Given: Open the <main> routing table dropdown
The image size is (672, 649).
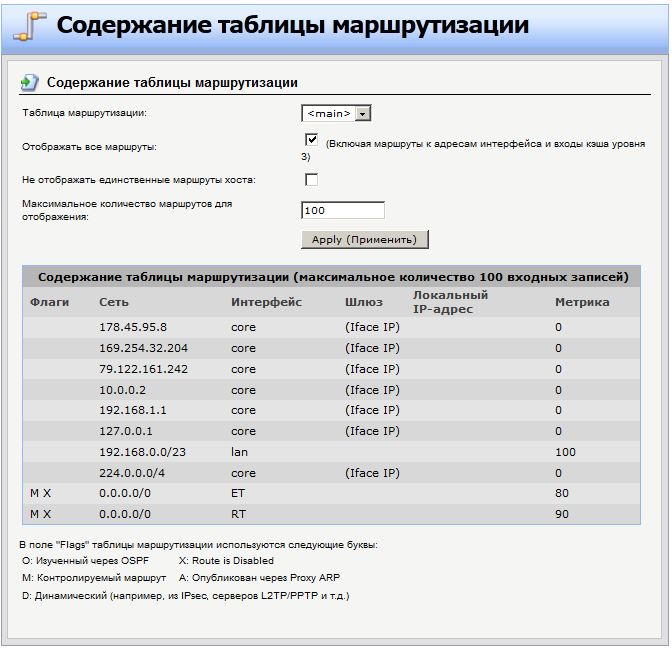Looking at the screenshot, I should point(337,114).
